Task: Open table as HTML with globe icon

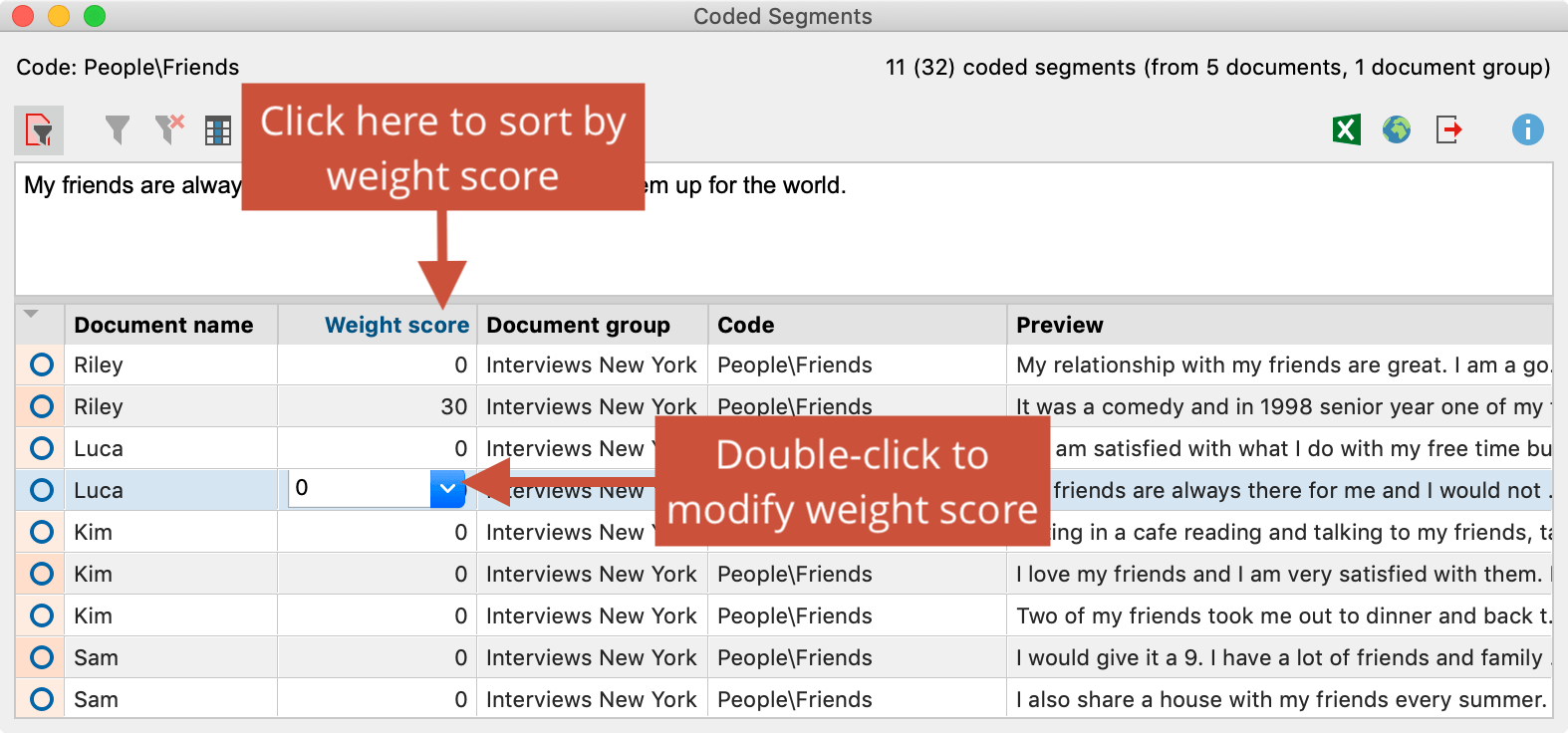Action: (x=1397, y=129)
